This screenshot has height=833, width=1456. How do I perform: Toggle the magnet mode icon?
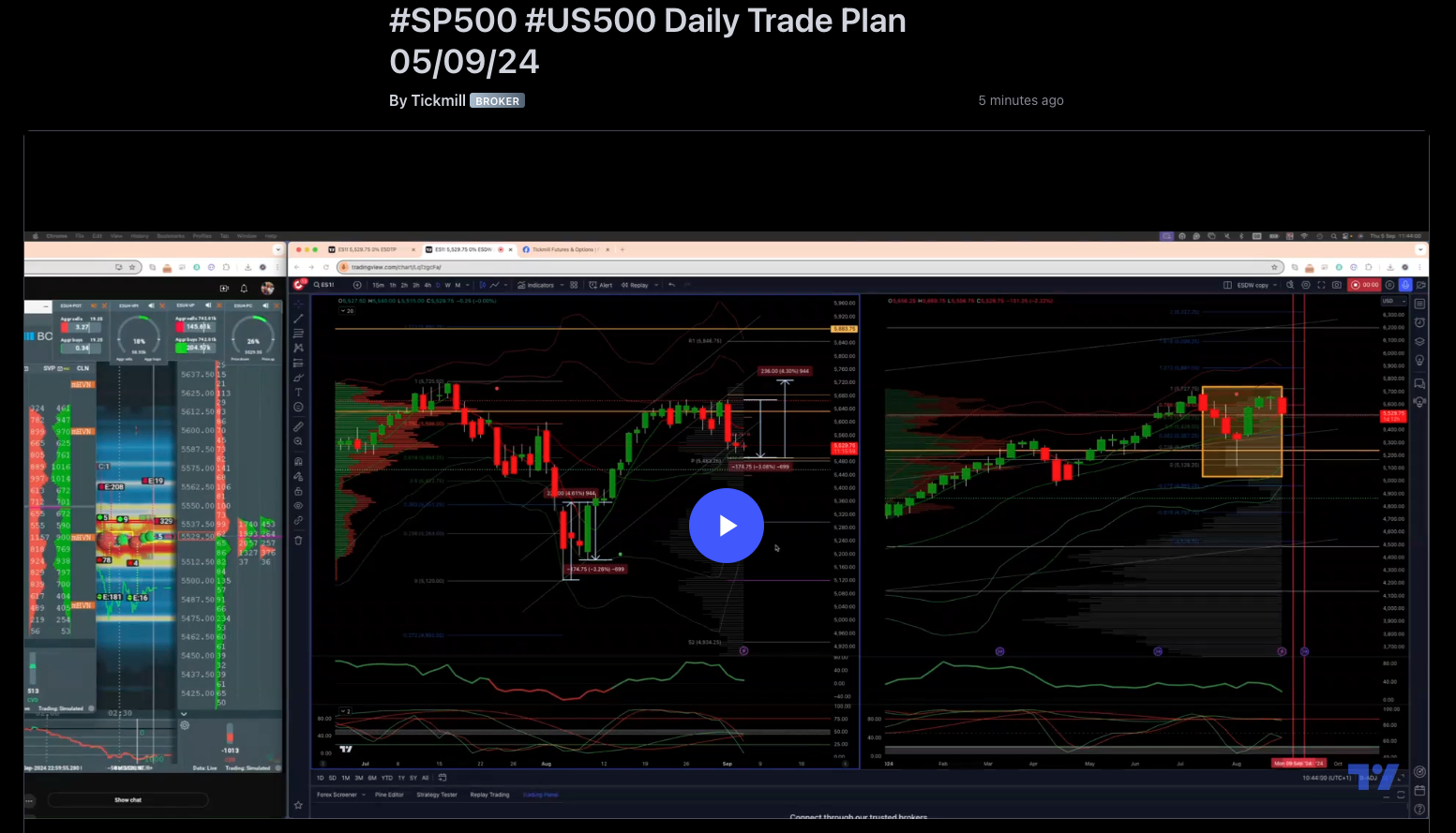coord(298,461)
